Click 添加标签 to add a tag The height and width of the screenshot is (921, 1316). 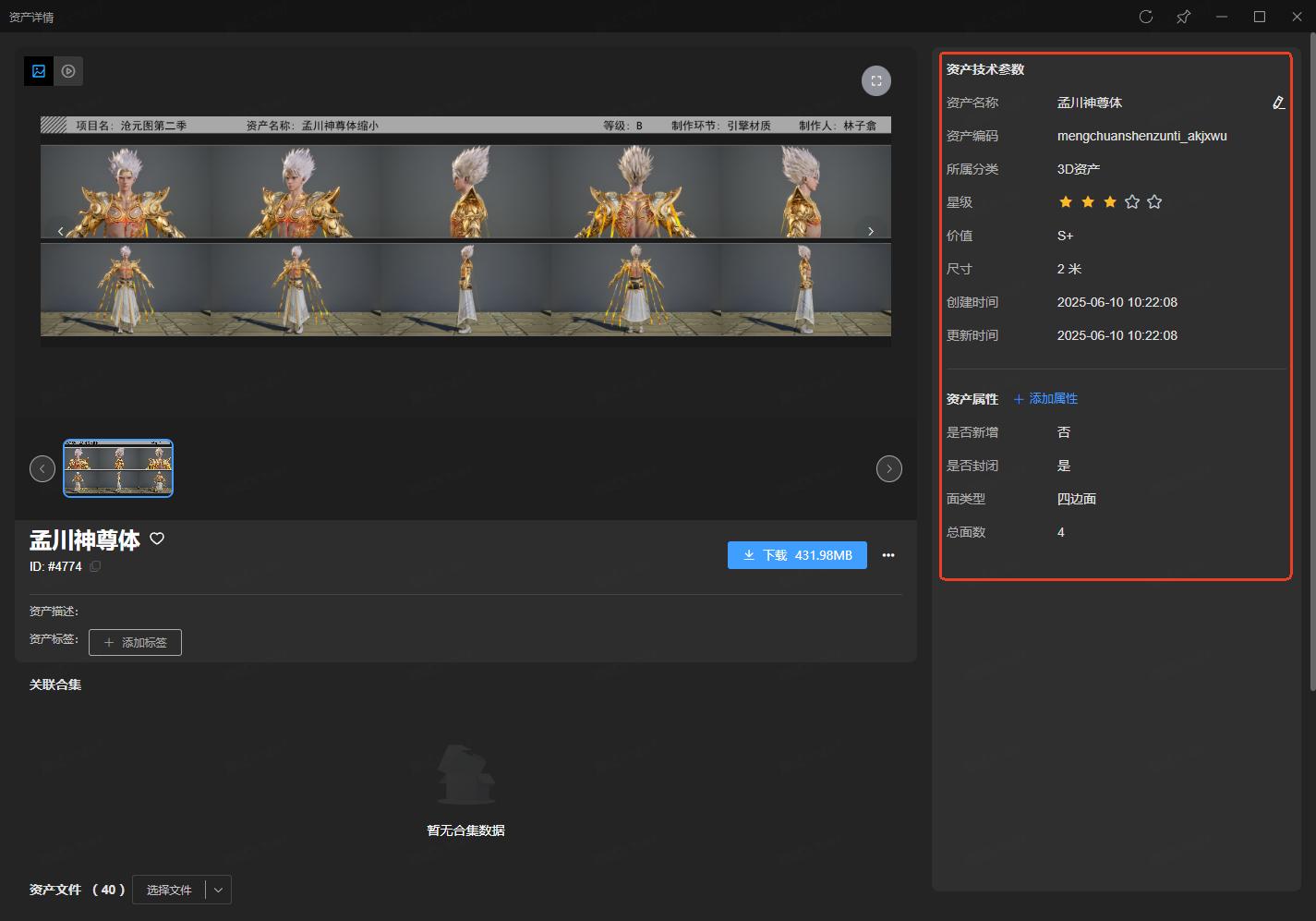click(135, 642)
